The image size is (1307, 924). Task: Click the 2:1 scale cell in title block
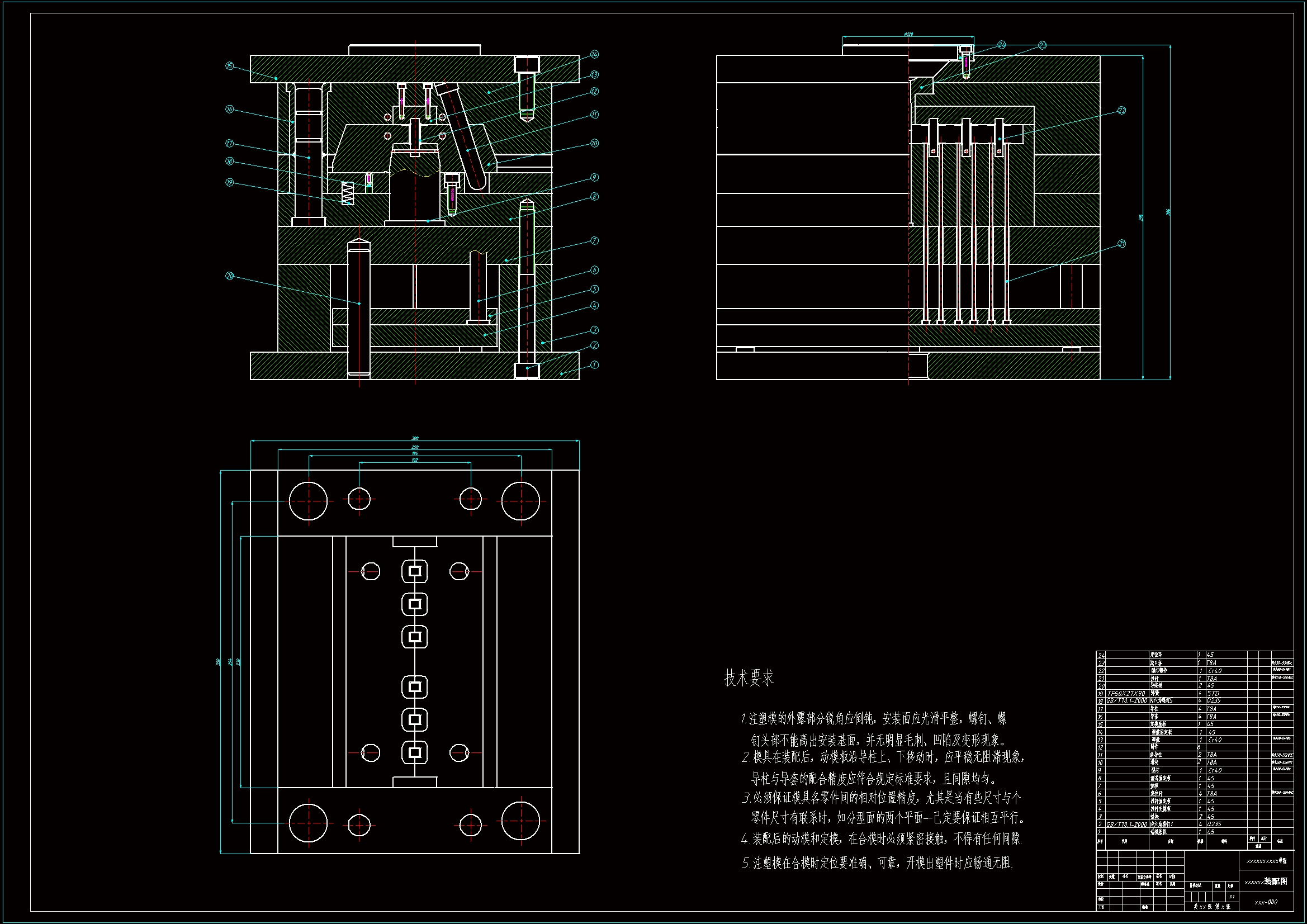(1232, 897)
